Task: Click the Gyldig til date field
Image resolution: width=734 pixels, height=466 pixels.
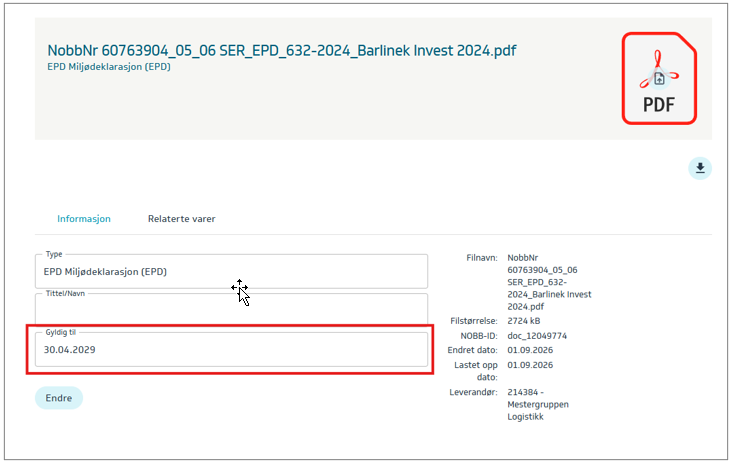Action: pos(231,349)
